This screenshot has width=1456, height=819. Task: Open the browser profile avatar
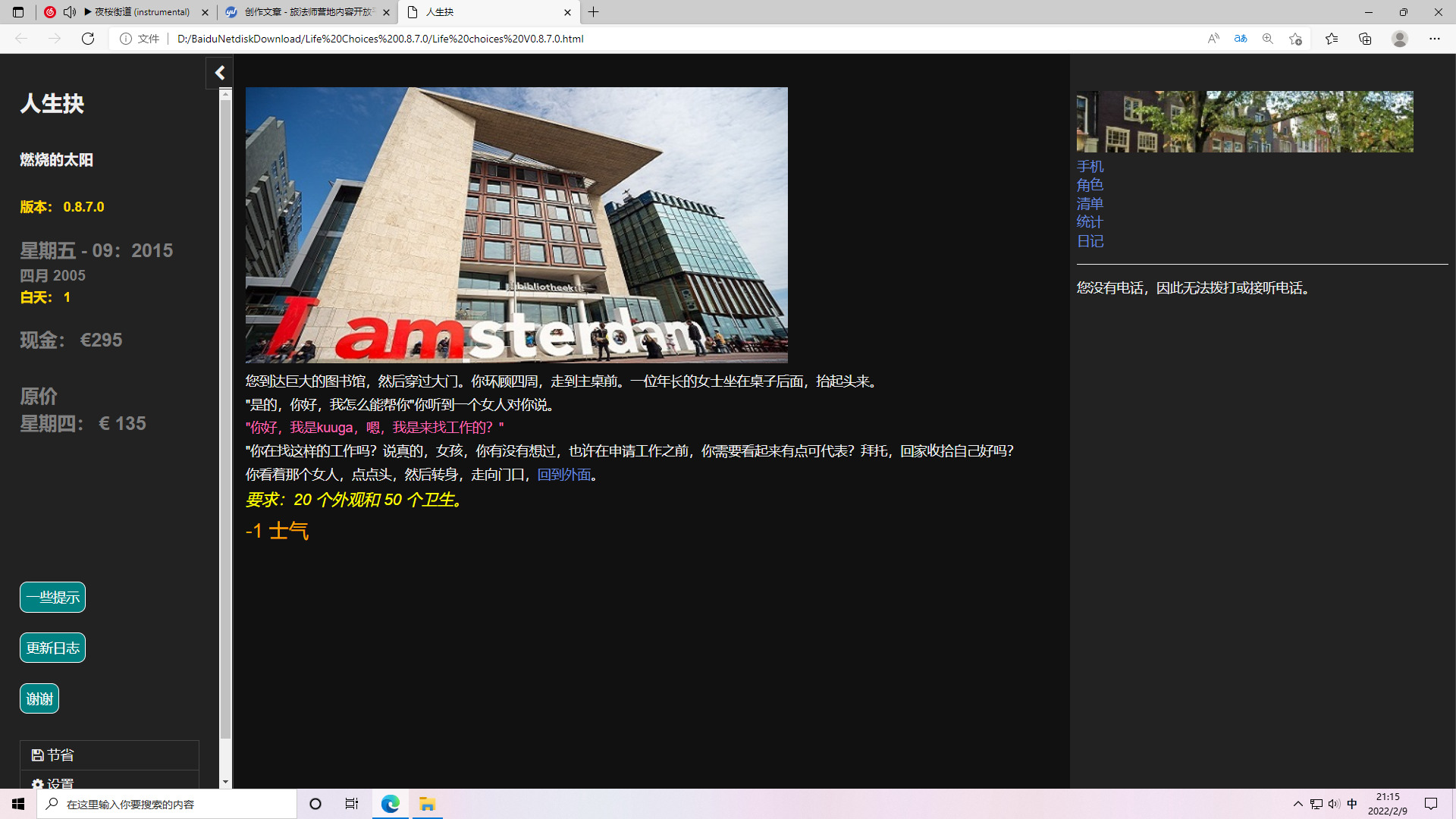click(1400, 39)
